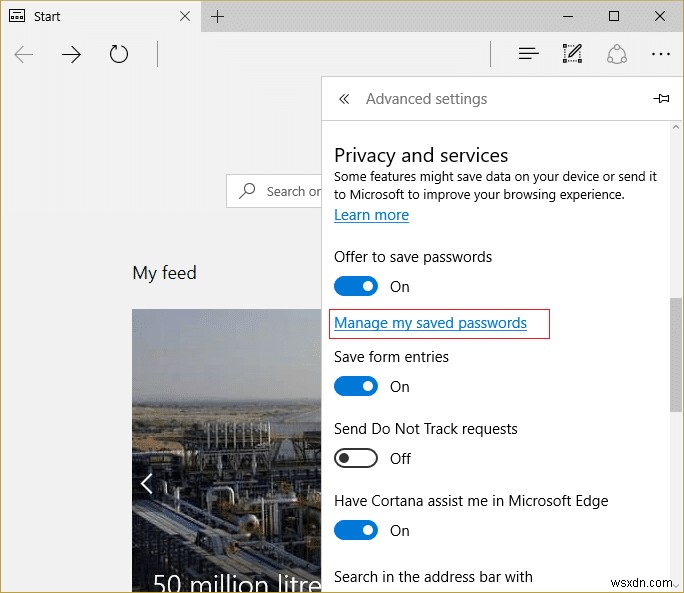Open a new tab with plus button

tap(218, 16)
